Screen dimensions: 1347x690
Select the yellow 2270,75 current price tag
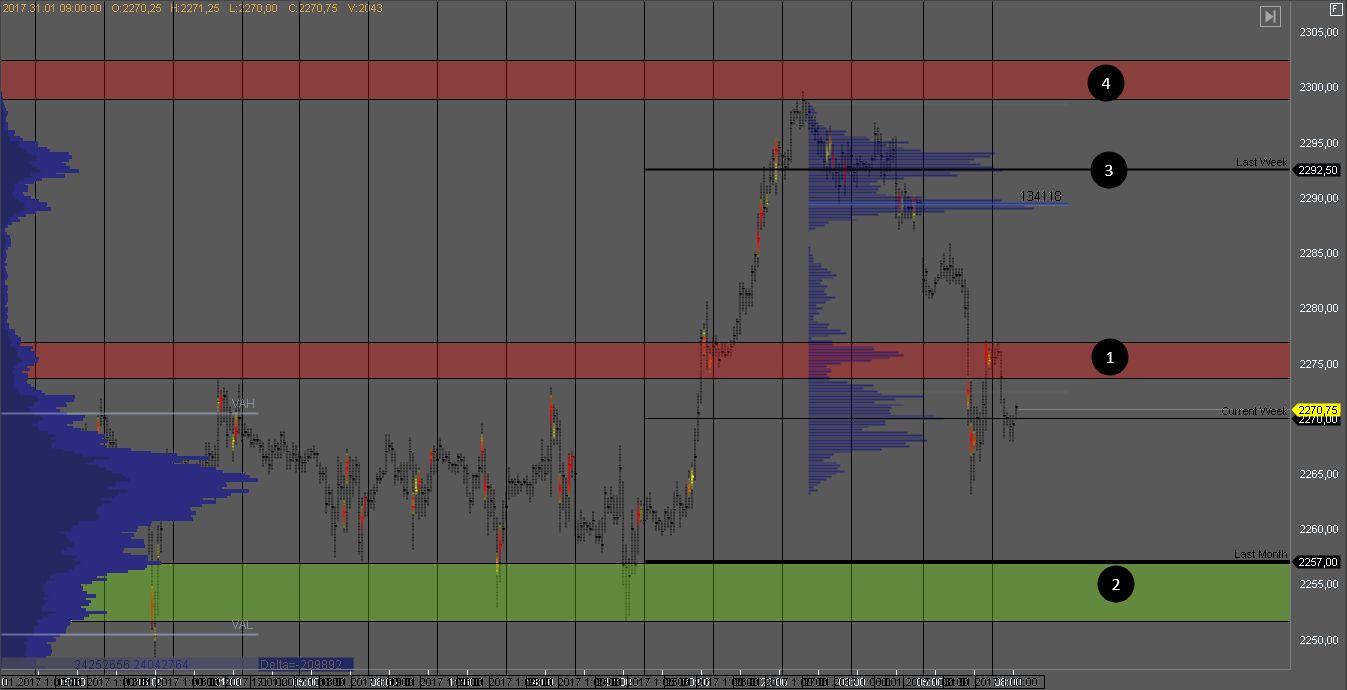pos(1318,410)
